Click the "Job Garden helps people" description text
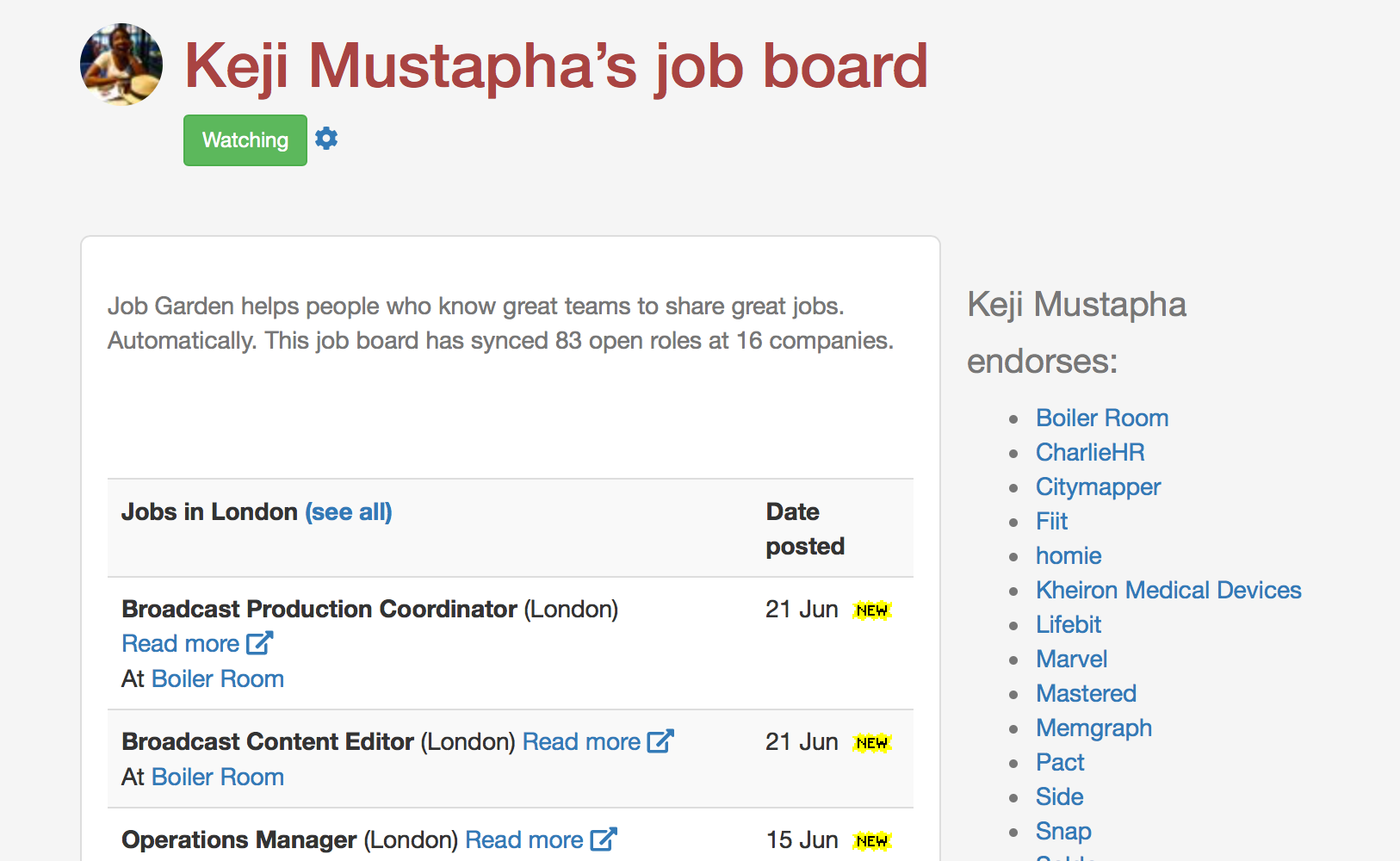This screenshot has height=861, width=1400. [501, 324]
